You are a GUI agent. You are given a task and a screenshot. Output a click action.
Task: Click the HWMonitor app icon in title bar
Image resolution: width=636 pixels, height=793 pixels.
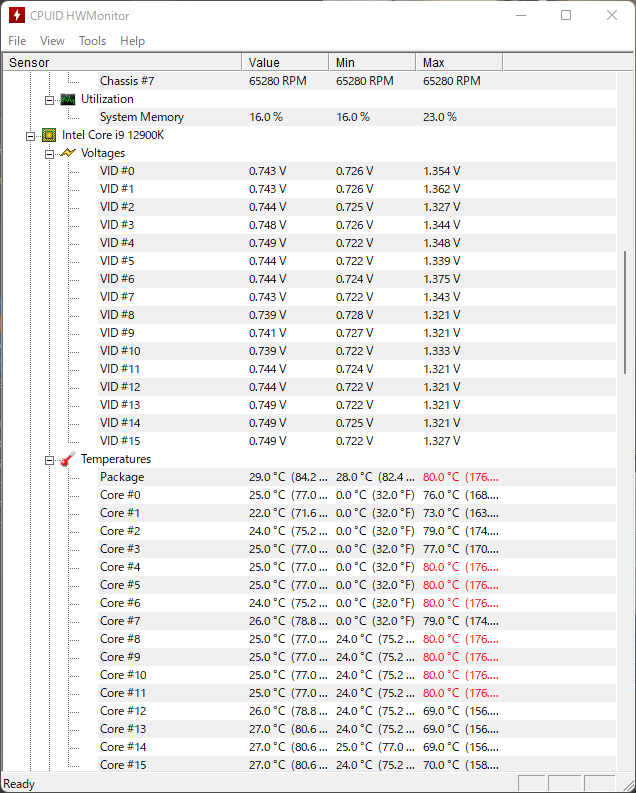coord(15,16)
